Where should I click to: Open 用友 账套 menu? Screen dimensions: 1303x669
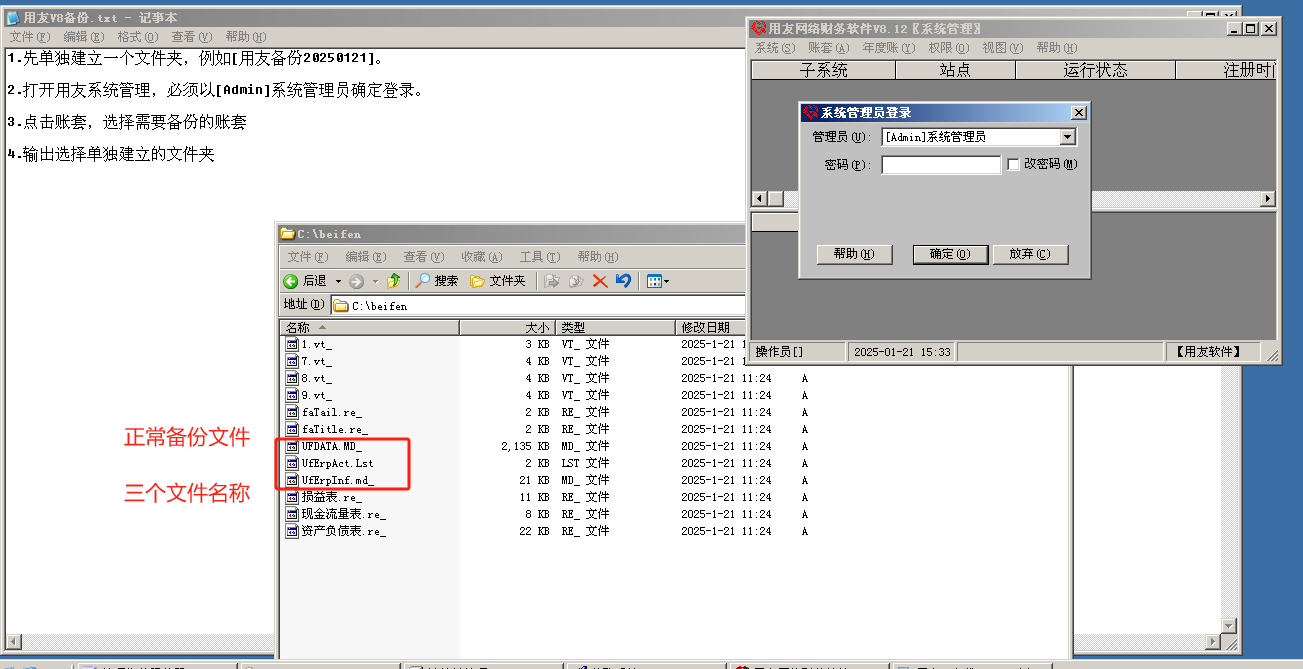829,48
